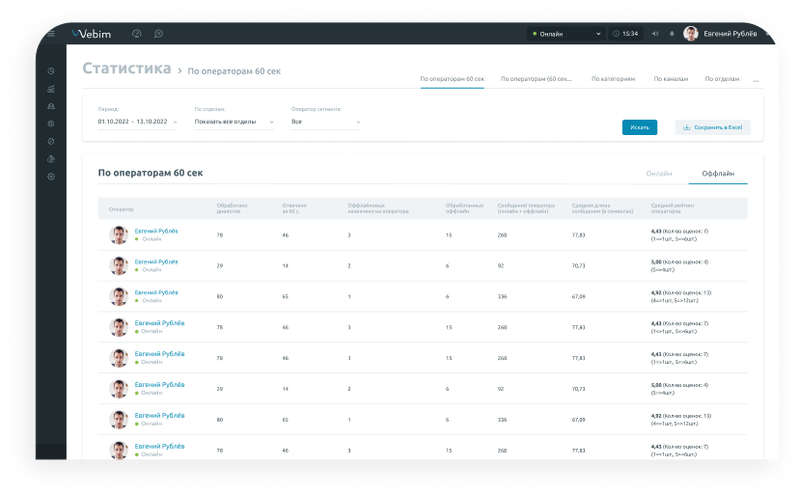Click the Средняя длина сообщения column header

point(602,208)
